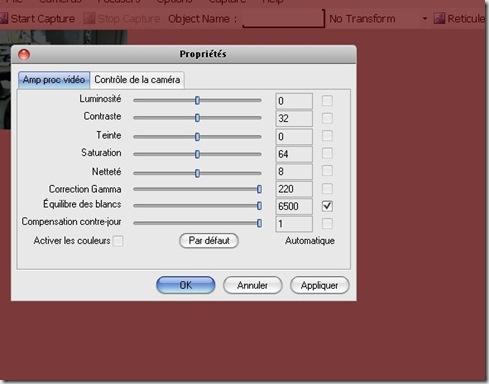Toggle the Saturation automatic checkbox

[x=327, y=153]
